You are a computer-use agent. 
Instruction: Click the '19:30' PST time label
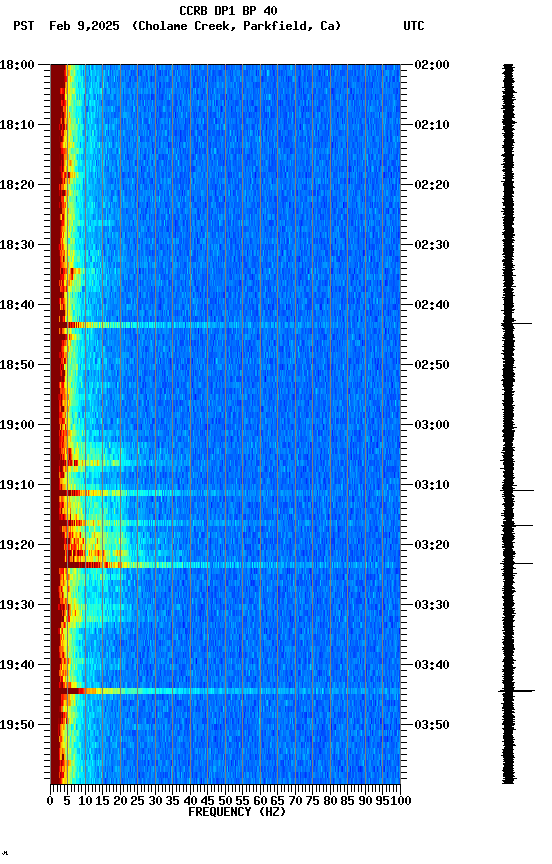tap(17, 606)
